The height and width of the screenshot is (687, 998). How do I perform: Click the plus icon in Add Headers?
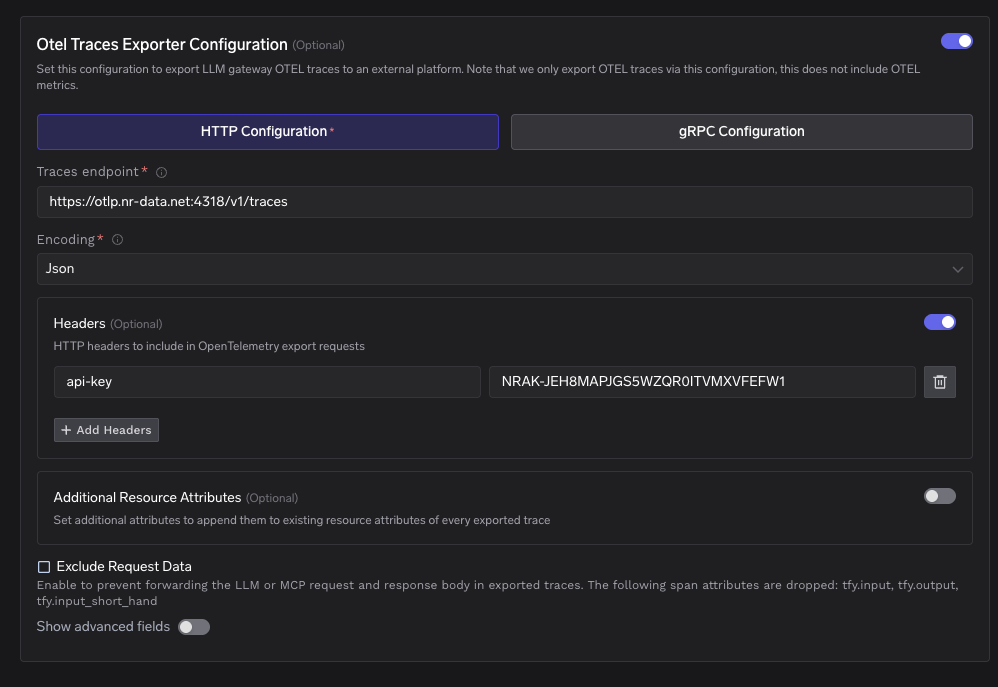coord(66,430)
